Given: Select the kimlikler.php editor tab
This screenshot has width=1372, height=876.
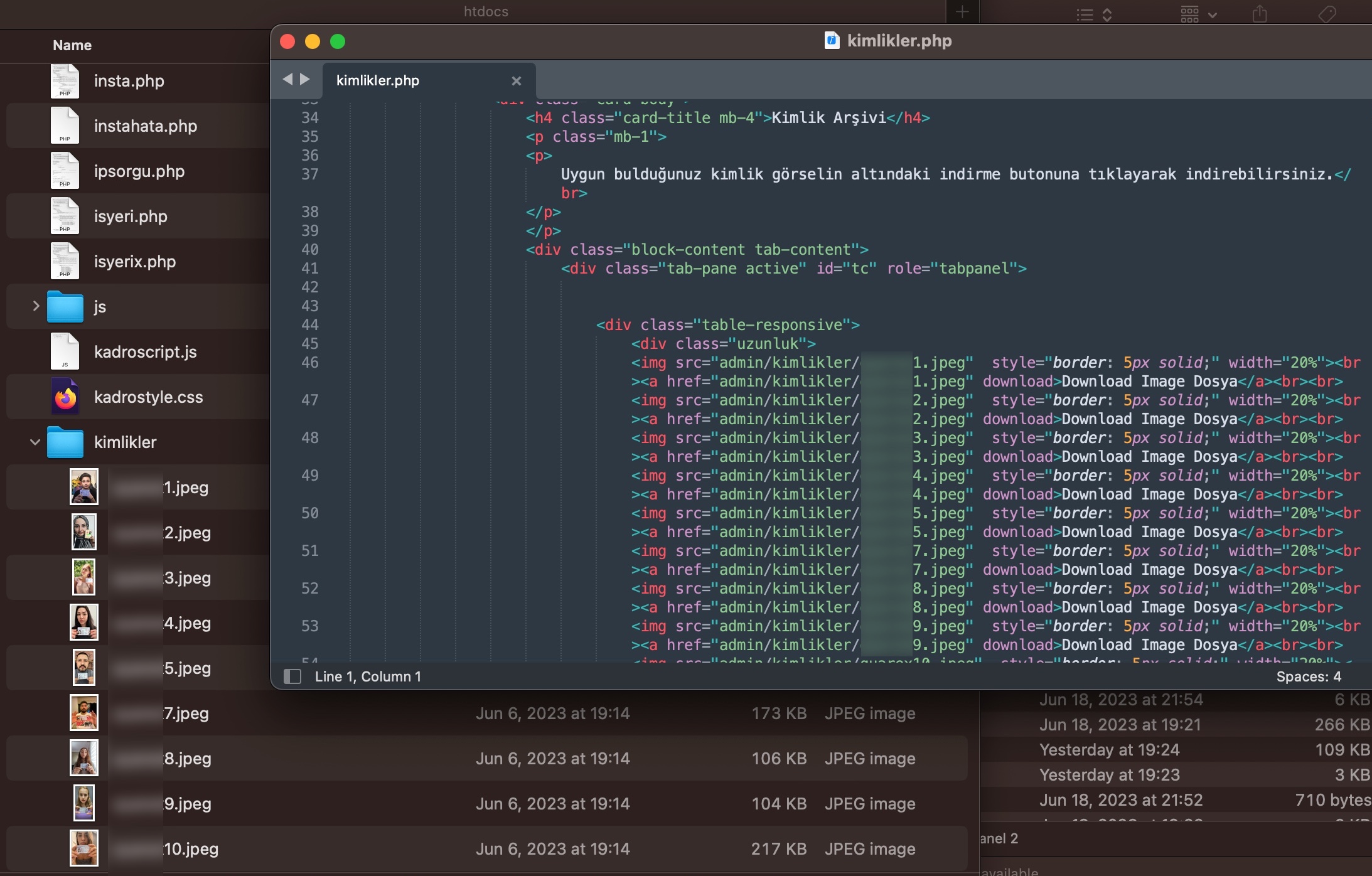Looking at the screenshot, I should tap(378, 80).
